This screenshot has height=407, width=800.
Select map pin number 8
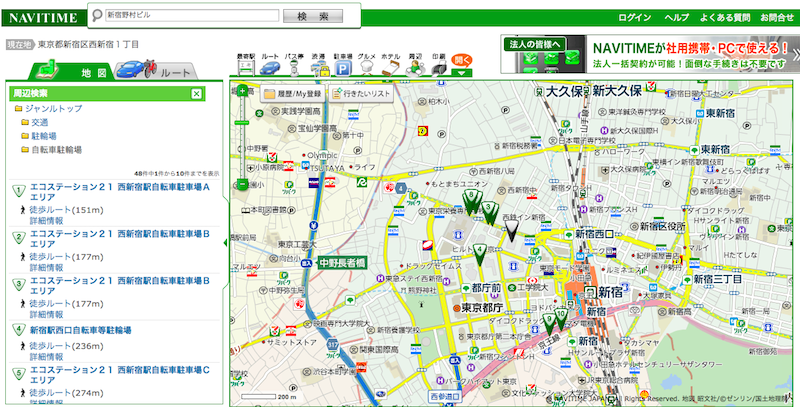(x=471, y=200)
